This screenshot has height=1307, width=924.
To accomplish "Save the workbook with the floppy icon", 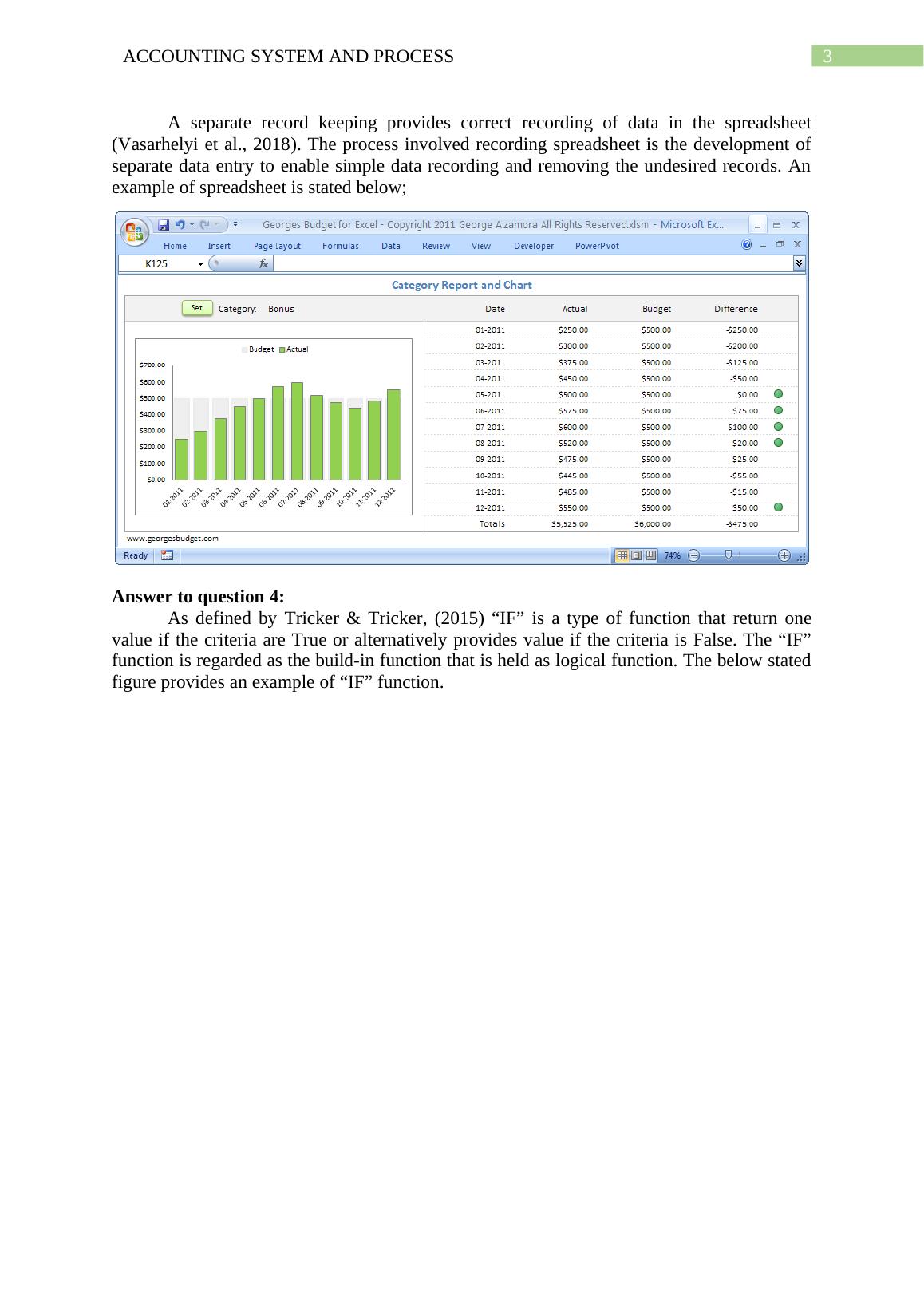I will [164, 225].
